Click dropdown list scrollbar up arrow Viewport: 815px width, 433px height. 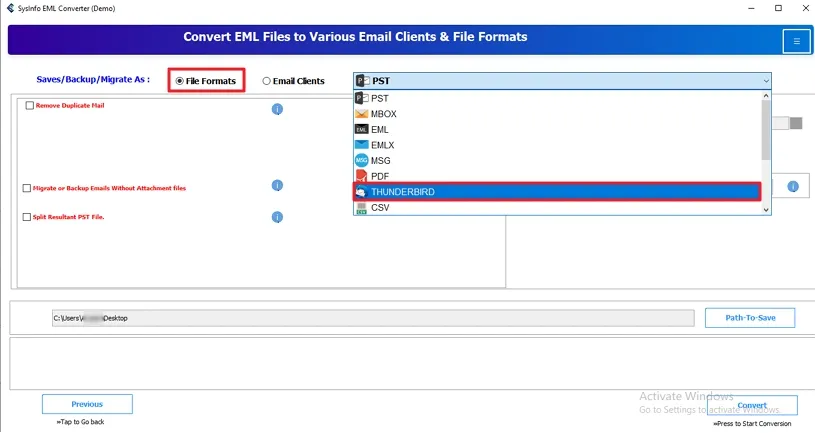pos(766,96)
